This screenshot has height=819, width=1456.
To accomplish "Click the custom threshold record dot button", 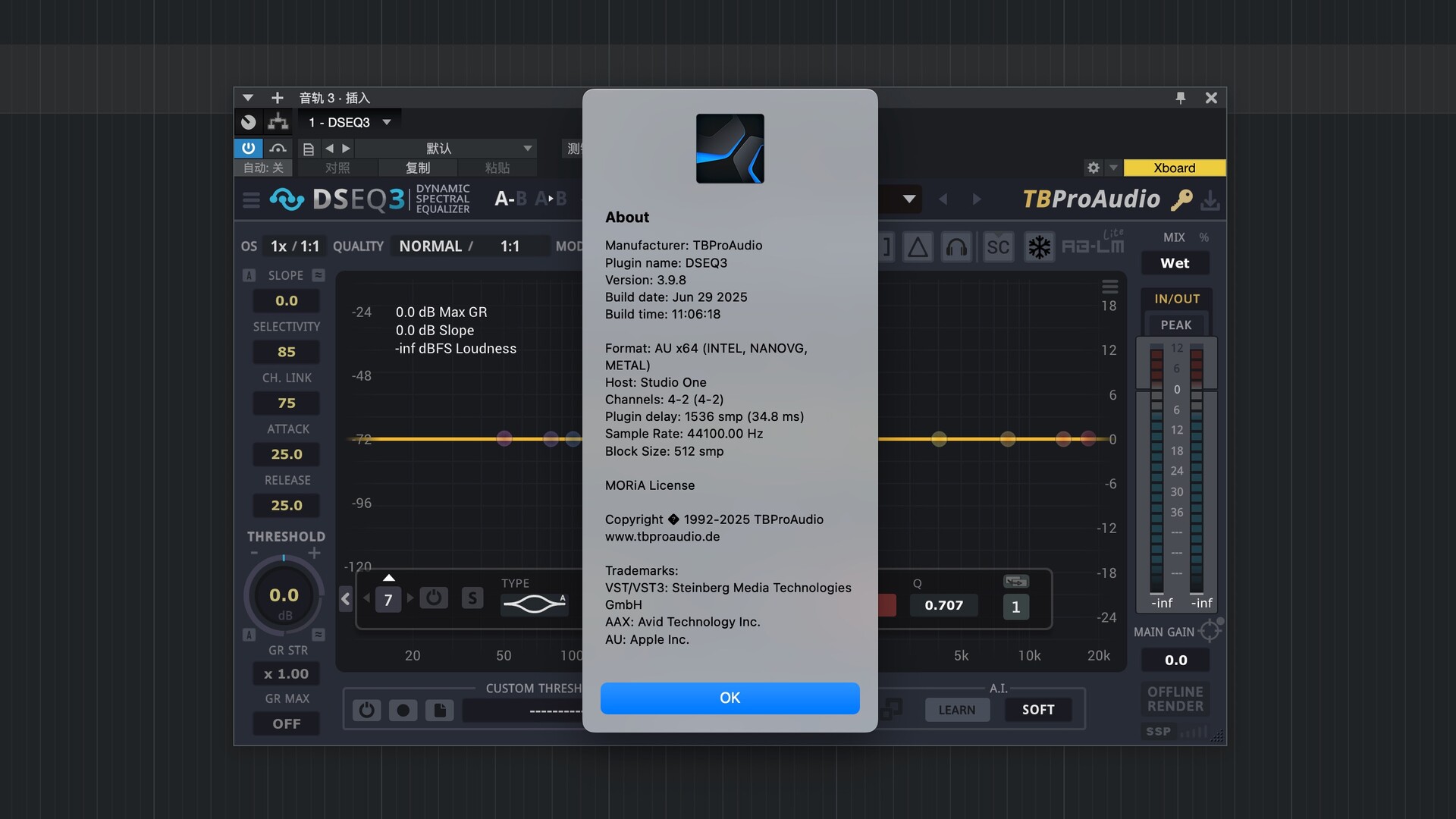I will (403, 711).
